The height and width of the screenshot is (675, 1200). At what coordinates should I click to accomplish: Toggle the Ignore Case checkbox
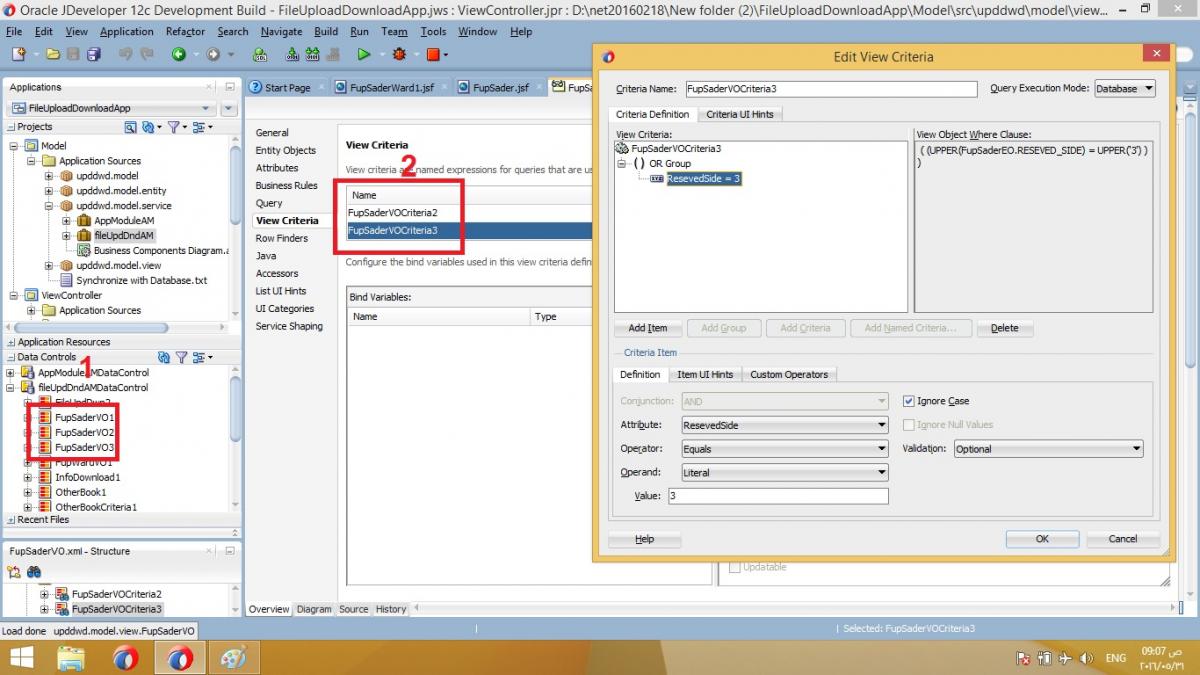909,401
